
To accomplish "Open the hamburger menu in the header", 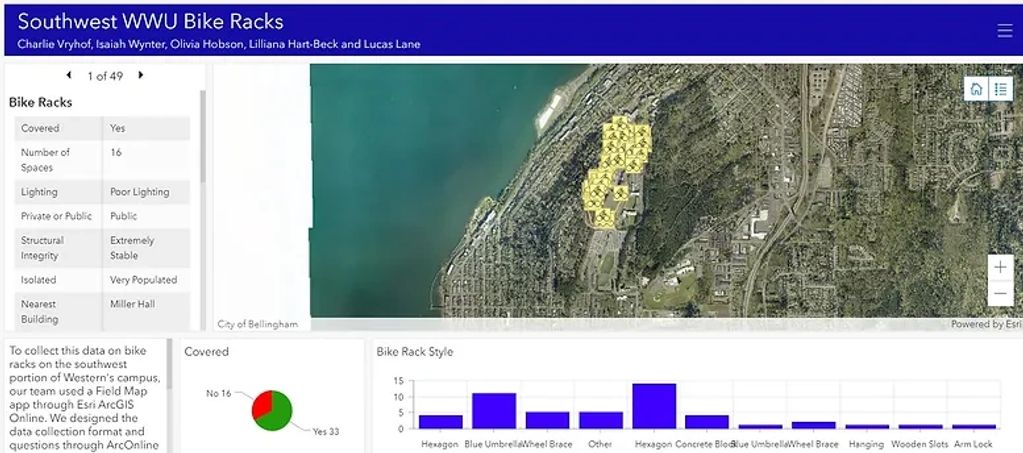I will (1004, 31).
